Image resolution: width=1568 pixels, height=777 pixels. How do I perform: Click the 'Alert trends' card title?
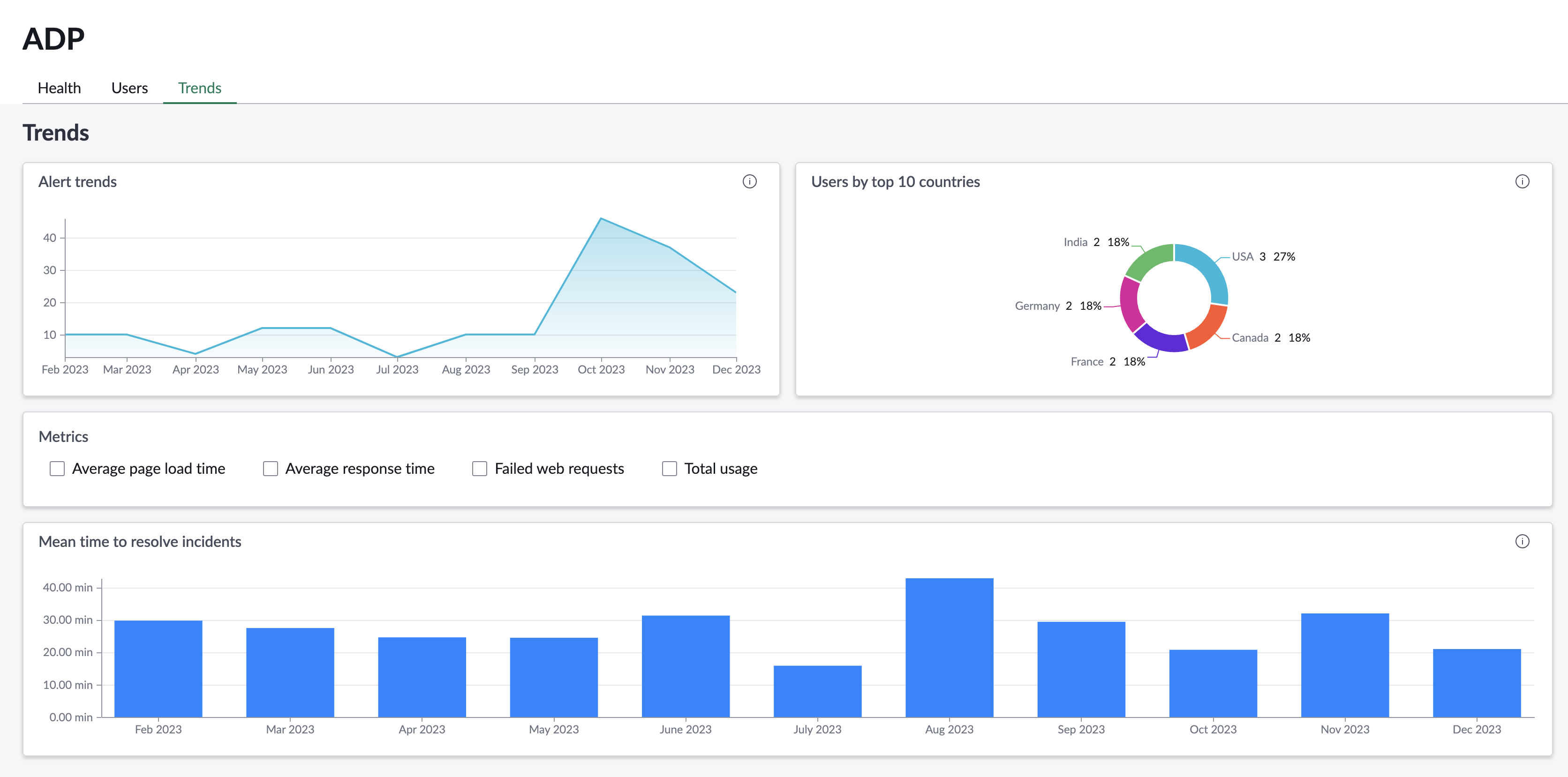[77, 182]
